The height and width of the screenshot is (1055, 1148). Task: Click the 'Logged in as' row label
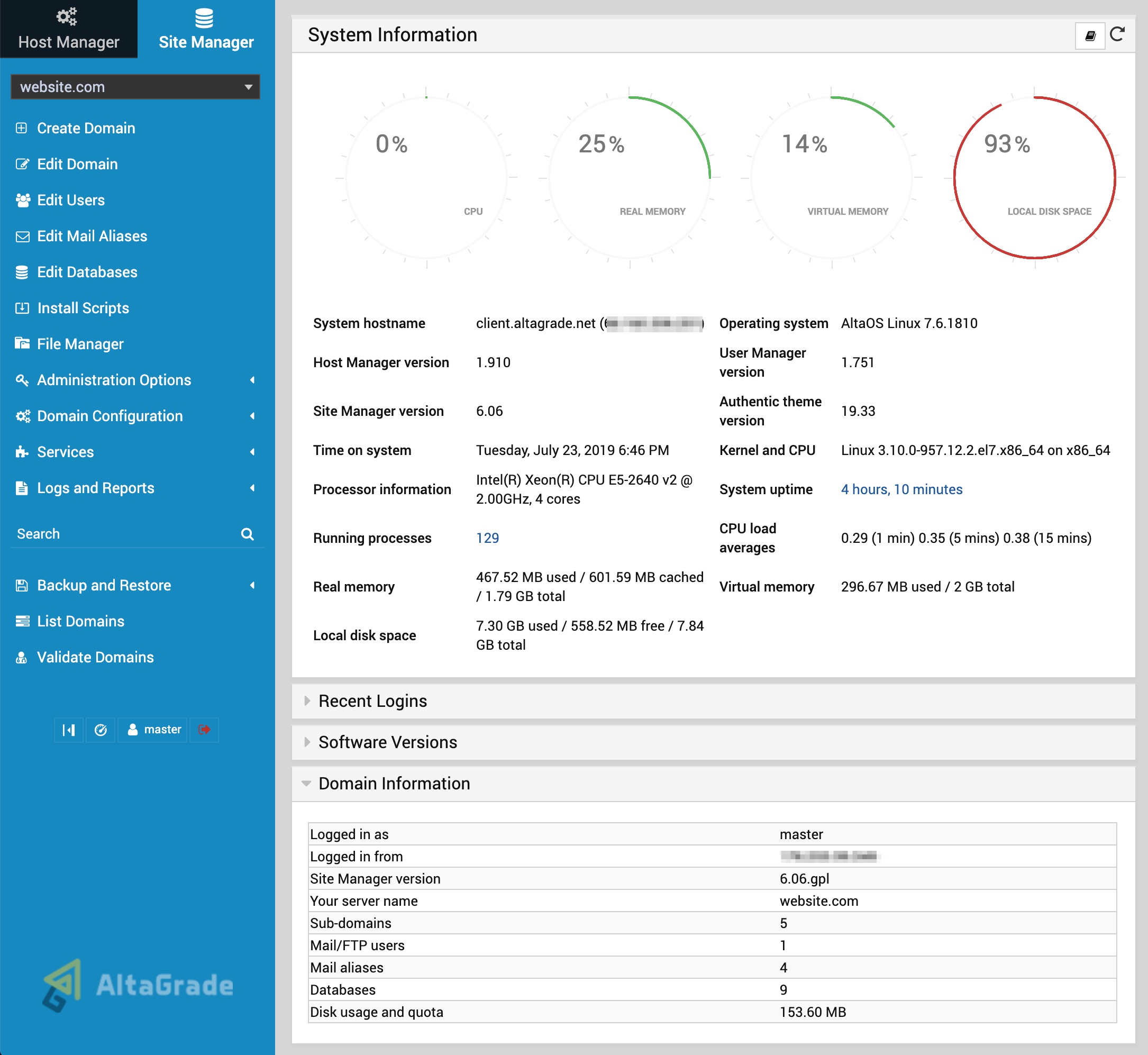tap(349, 835)
